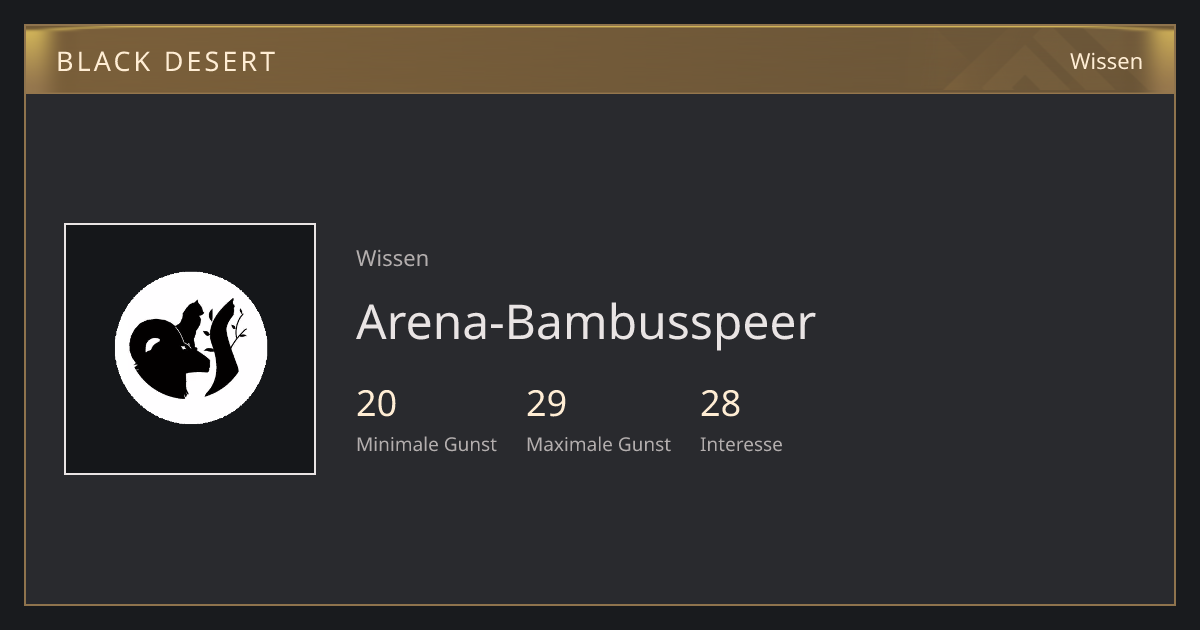Viewport: 1200px width, 630px height.
Task: Select the gray Wissen category label above the title
Action: tap(392, 258)
